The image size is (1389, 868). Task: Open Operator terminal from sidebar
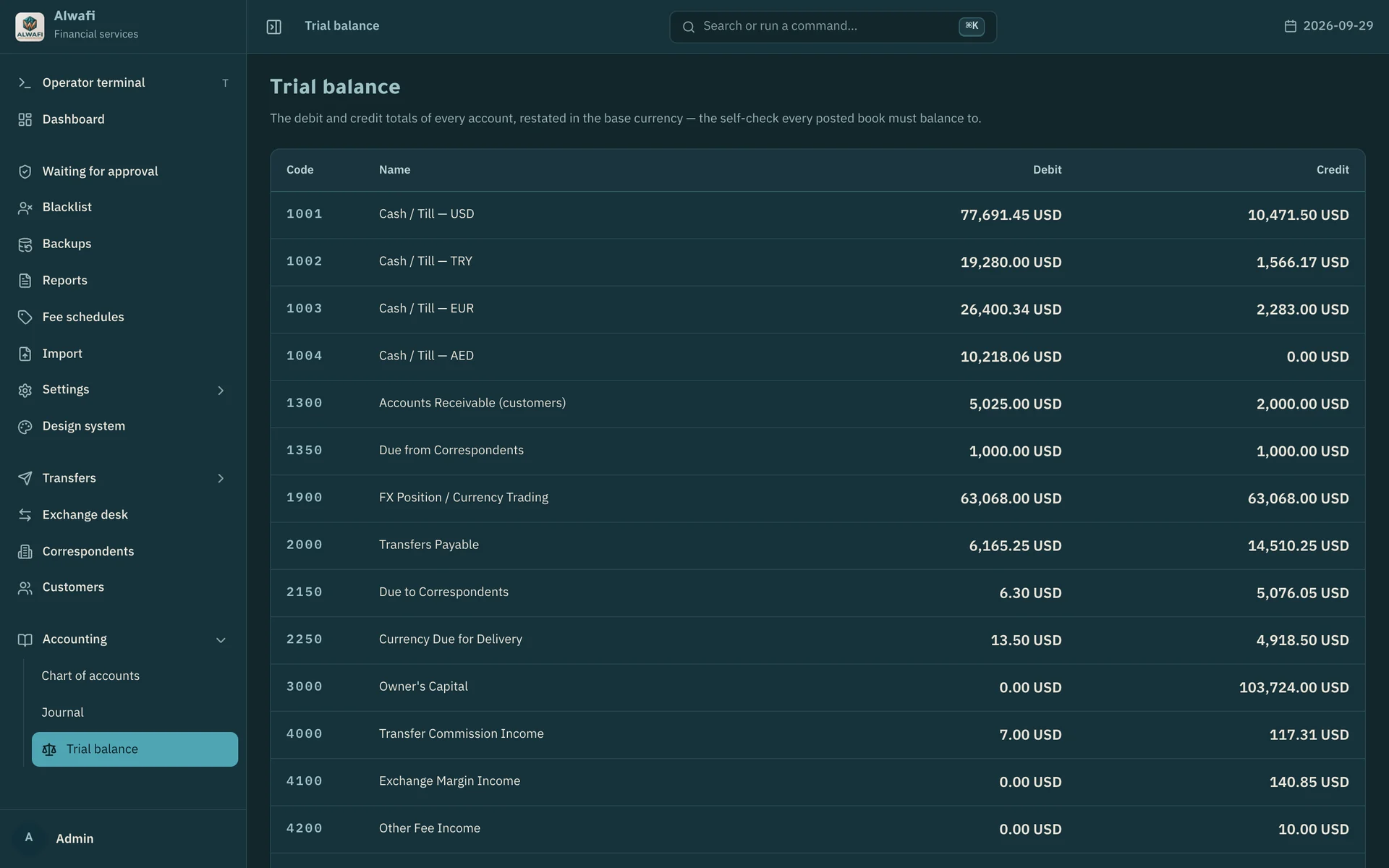(123, 82)
